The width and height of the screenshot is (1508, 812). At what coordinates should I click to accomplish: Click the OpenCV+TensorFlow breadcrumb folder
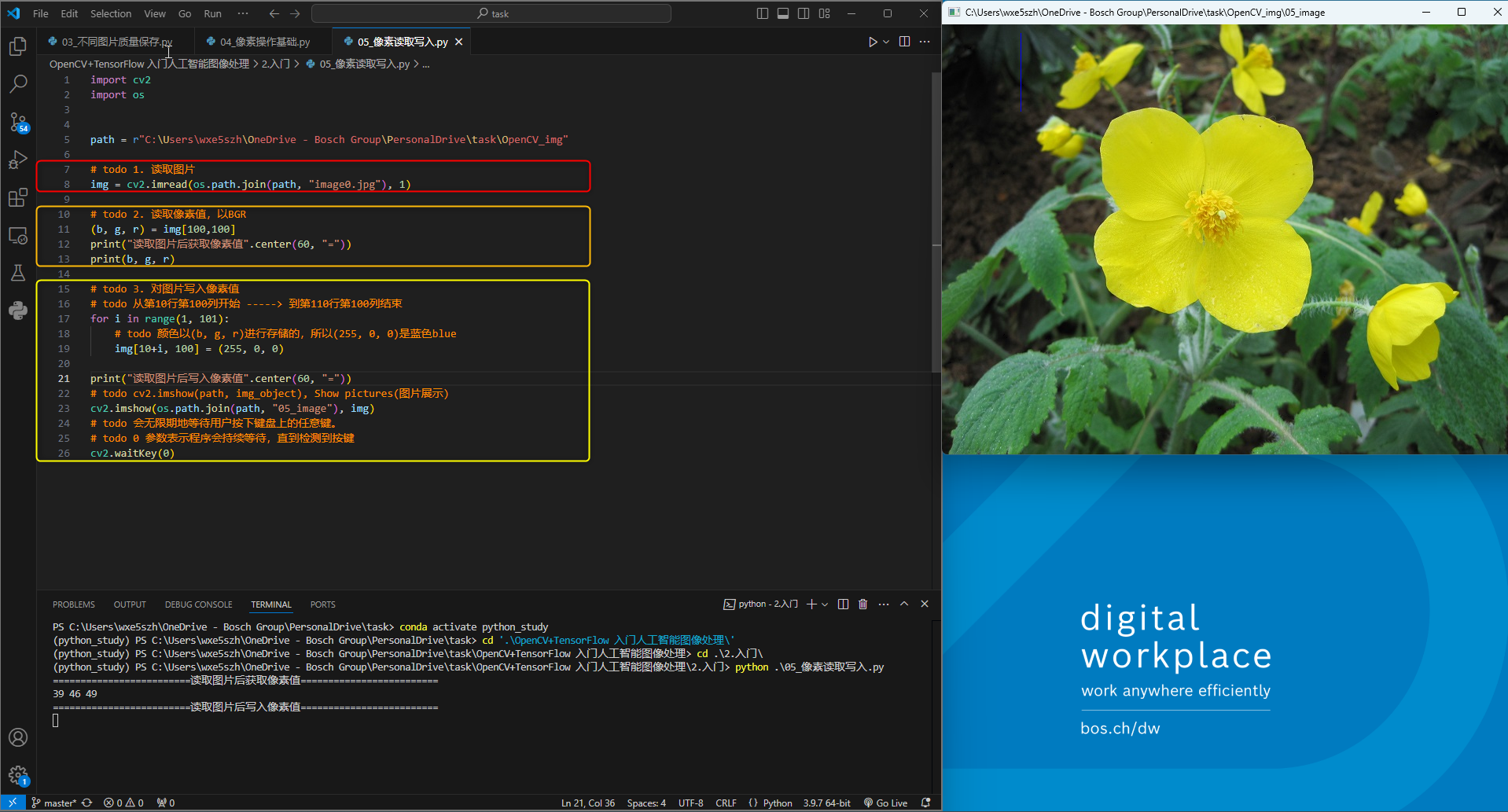(149, 64)
